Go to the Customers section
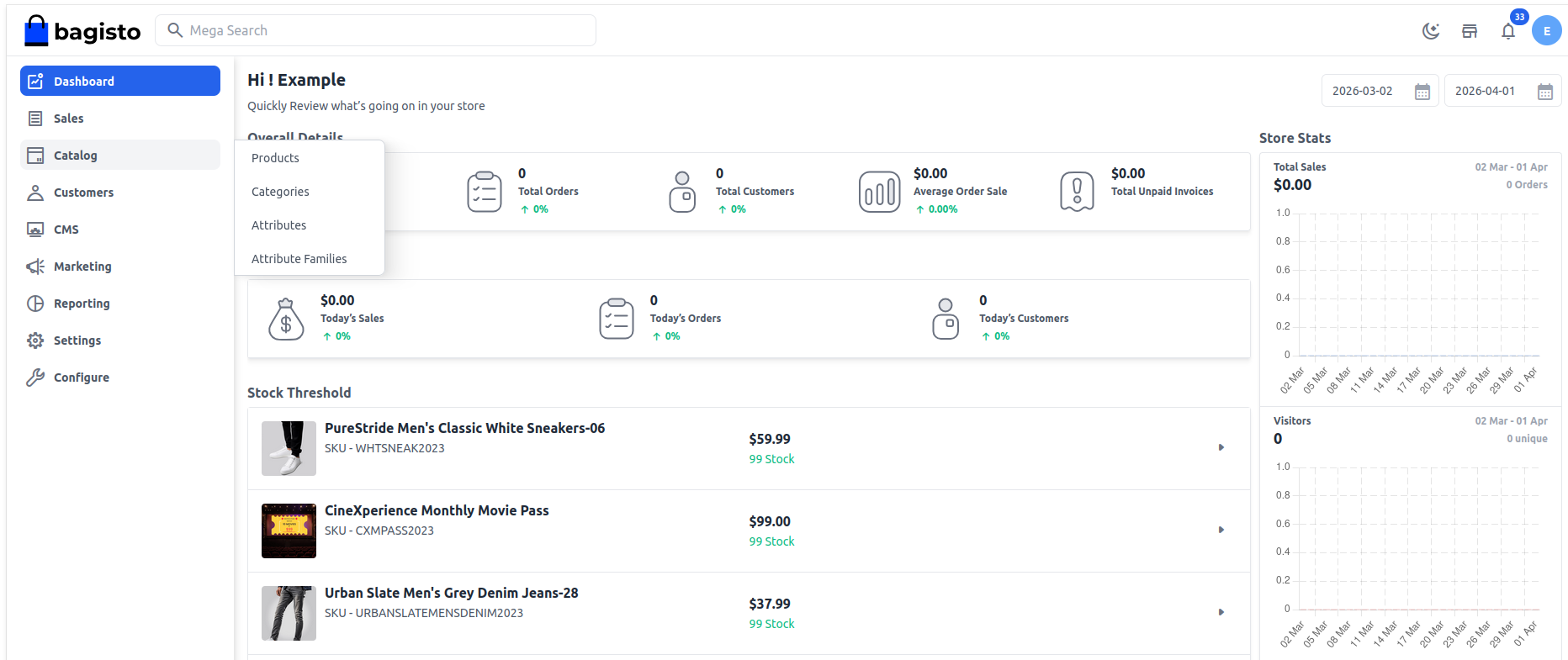1568x660 pixels. click(83, 193)
